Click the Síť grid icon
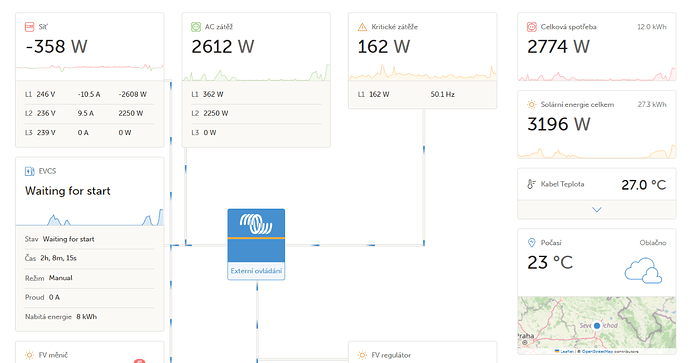This screenshot has height=363, width=690. pyautogui.click(x=29, y=27)
